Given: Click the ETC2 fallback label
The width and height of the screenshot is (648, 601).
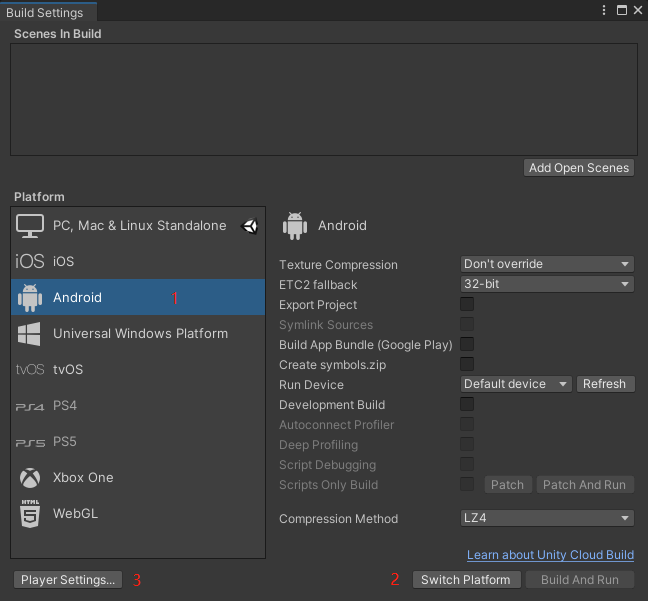Looking at the screenshot, I should pyautogui.click(x=318, y=285).
